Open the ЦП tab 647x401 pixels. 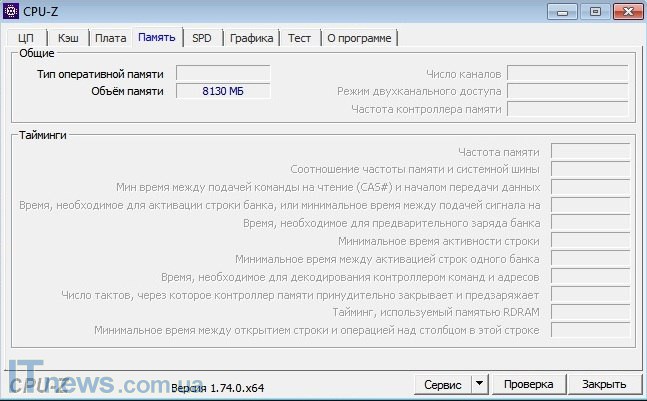pos(27,38)
